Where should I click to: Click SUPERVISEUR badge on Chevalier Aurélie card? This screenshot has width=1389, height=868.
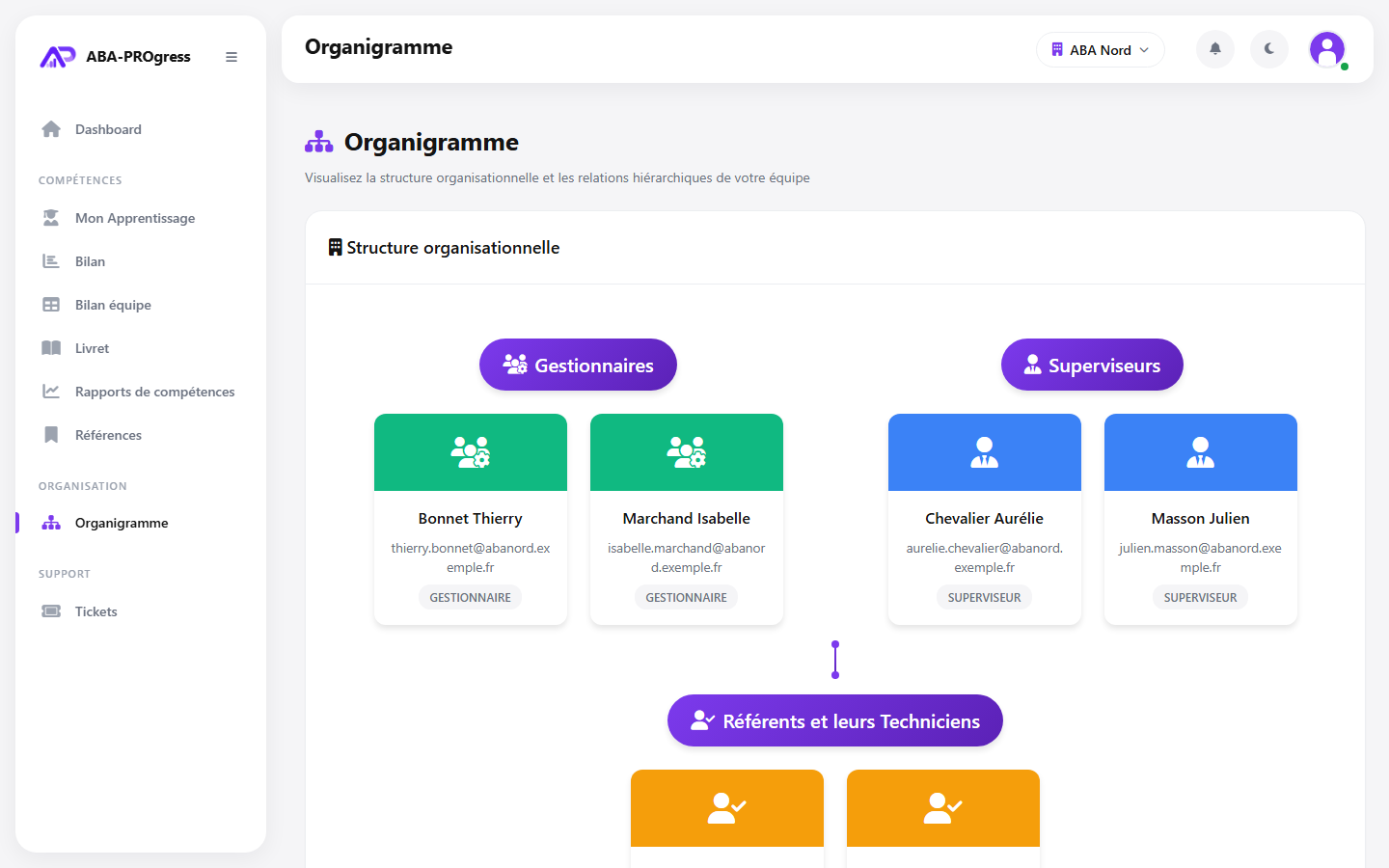(x=985, y=598)
